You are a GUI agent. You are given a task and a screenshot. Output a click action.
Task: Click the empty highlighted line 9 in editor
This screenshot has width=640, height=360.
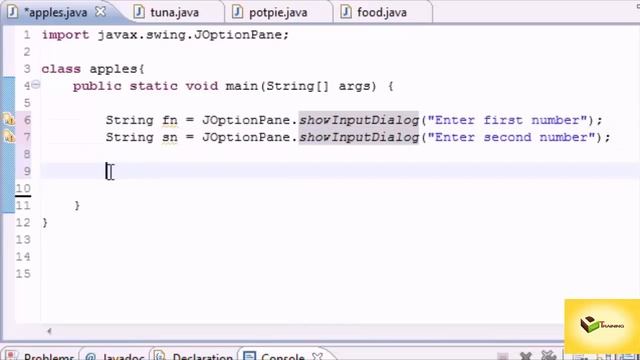click(x=340, y=171)
